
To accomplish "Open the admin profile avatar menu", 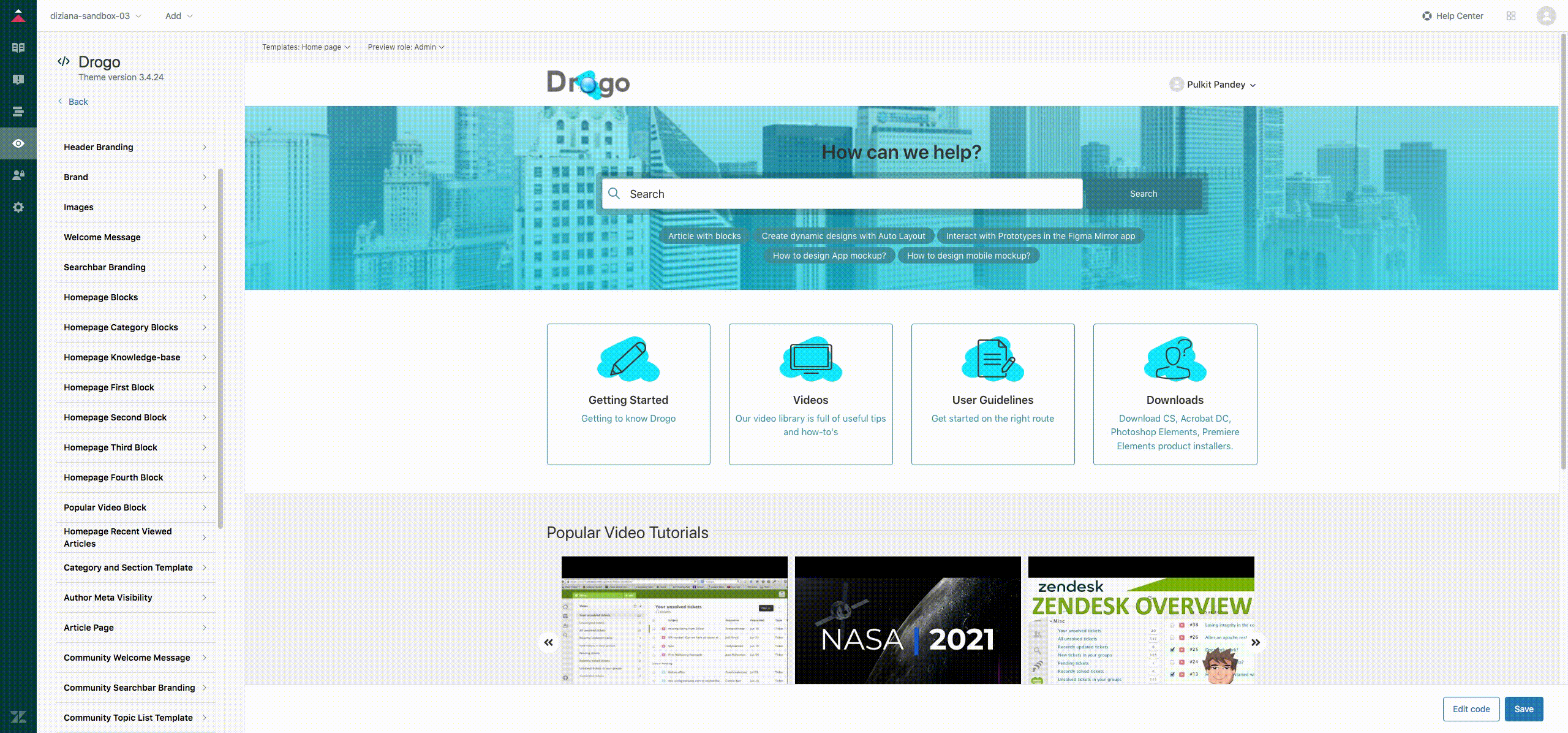I will click(1547, 16).
